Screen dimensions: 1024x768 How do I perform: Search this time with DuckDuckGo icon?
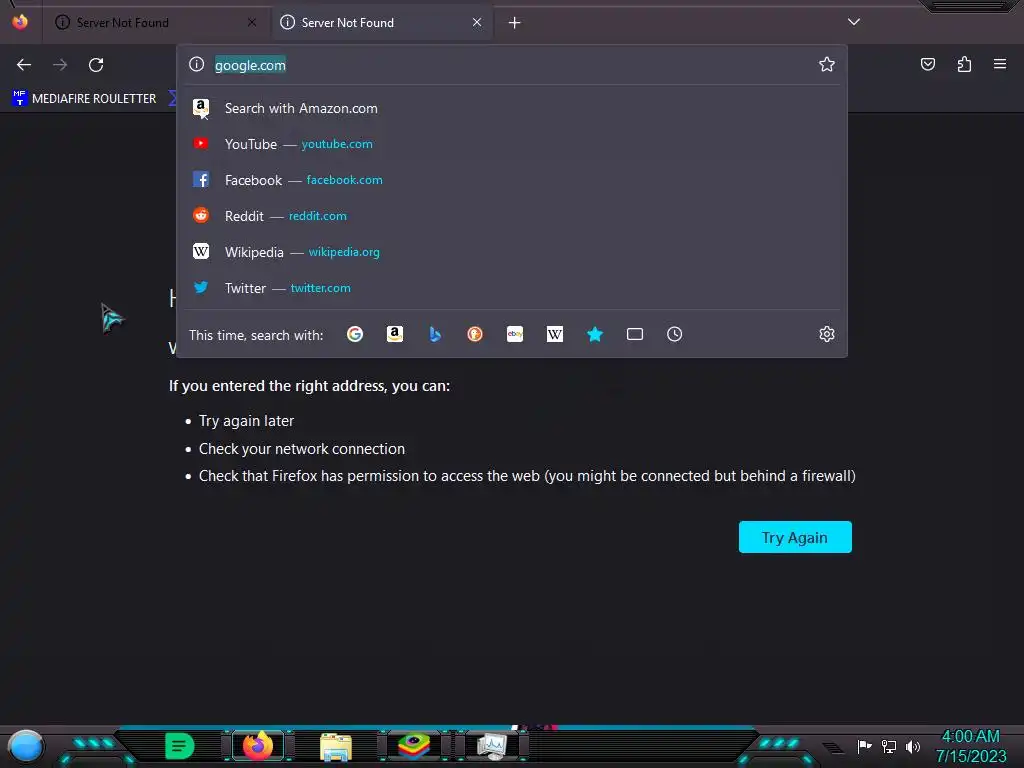pyautogui.click(x=475, y=334)
